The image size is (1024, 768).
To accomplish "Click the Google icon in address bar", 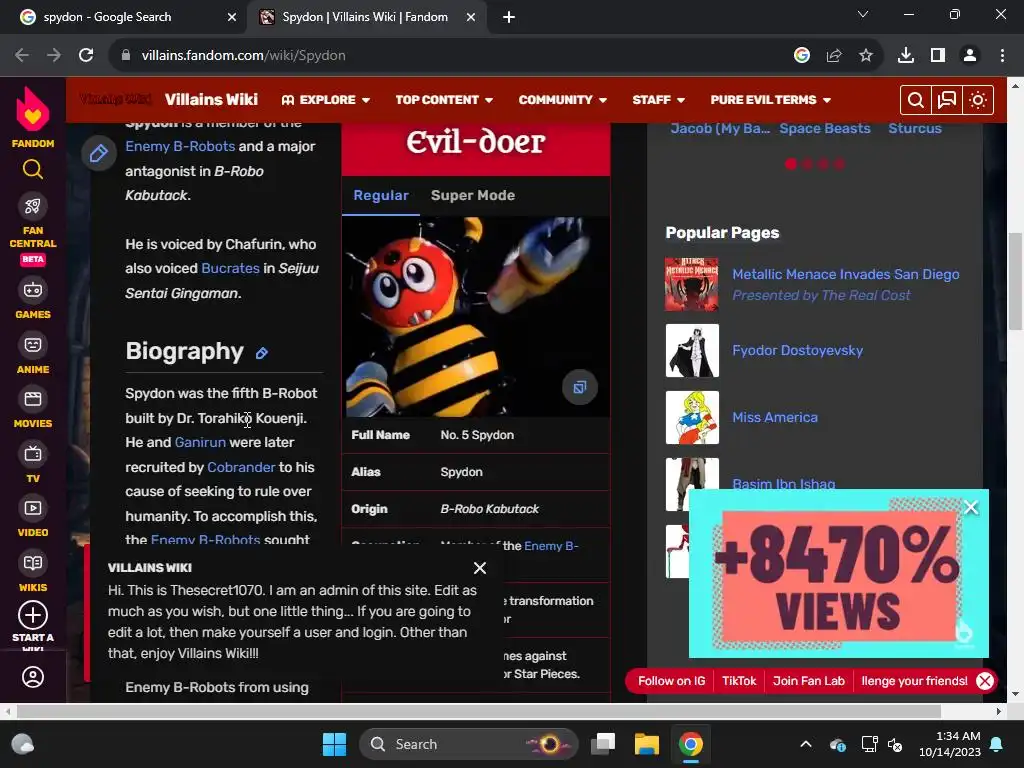I will click(802, 56).
